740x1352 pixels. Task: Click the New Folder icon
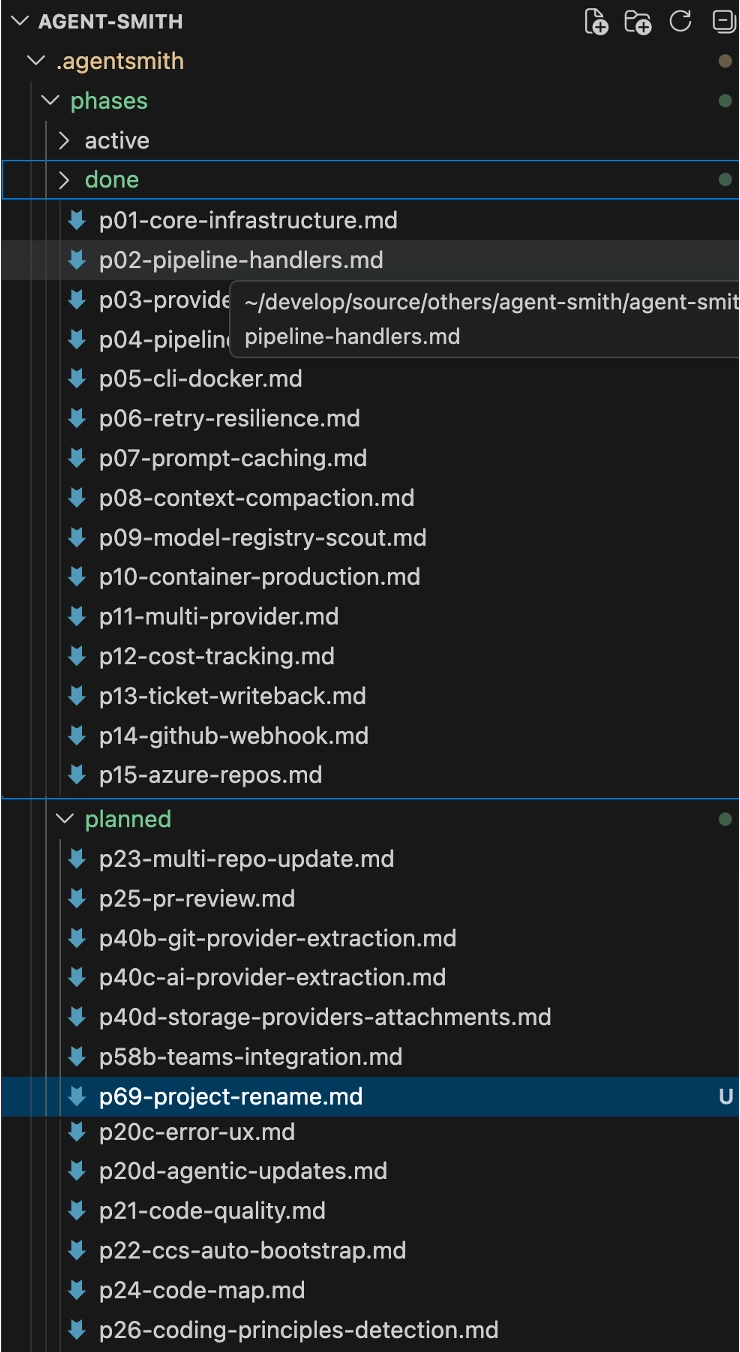637,21
